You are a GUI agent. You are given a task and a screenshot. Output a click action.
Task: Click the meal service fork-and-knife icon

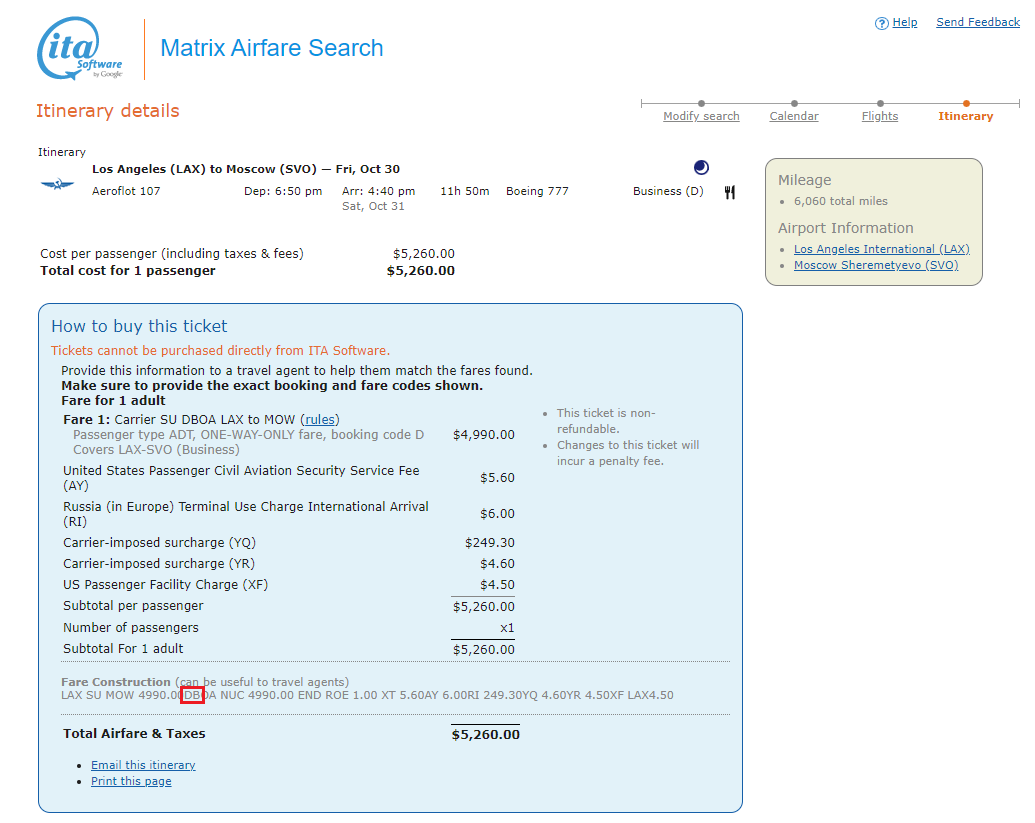pos(729,192)
